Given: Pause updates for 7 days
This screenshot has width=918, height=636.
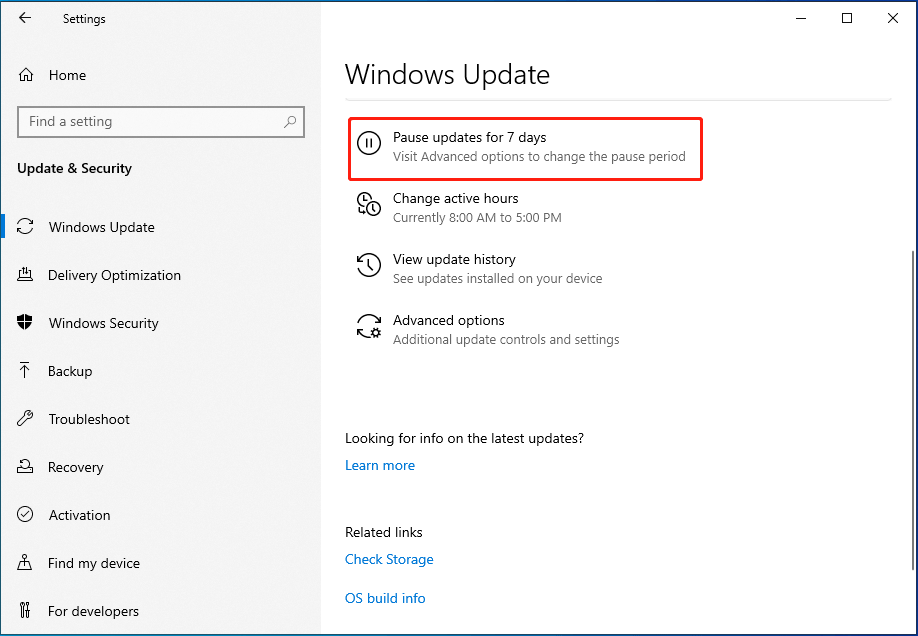Looking at the screenshot, I should click(525, 149).
